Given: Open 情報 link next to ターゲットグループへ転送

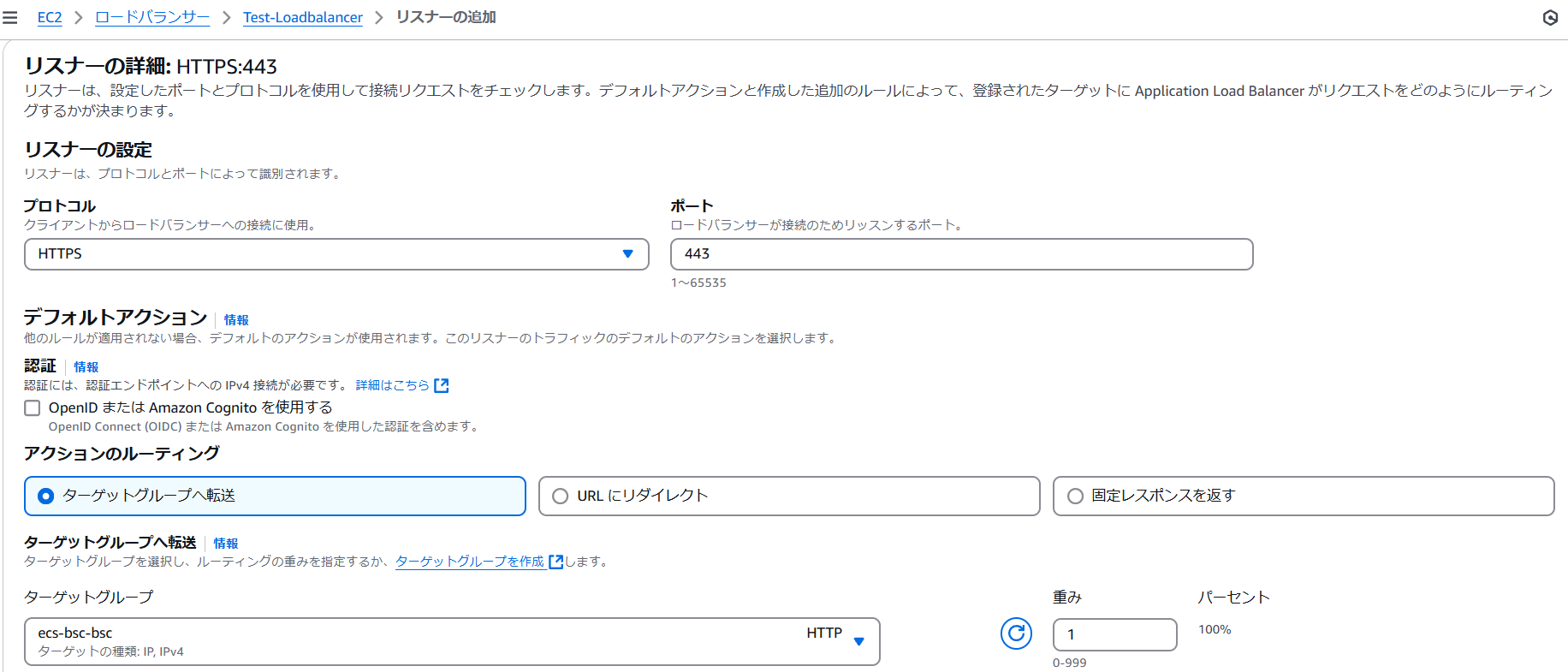Looking at the screenshot, I should point(226,543).
